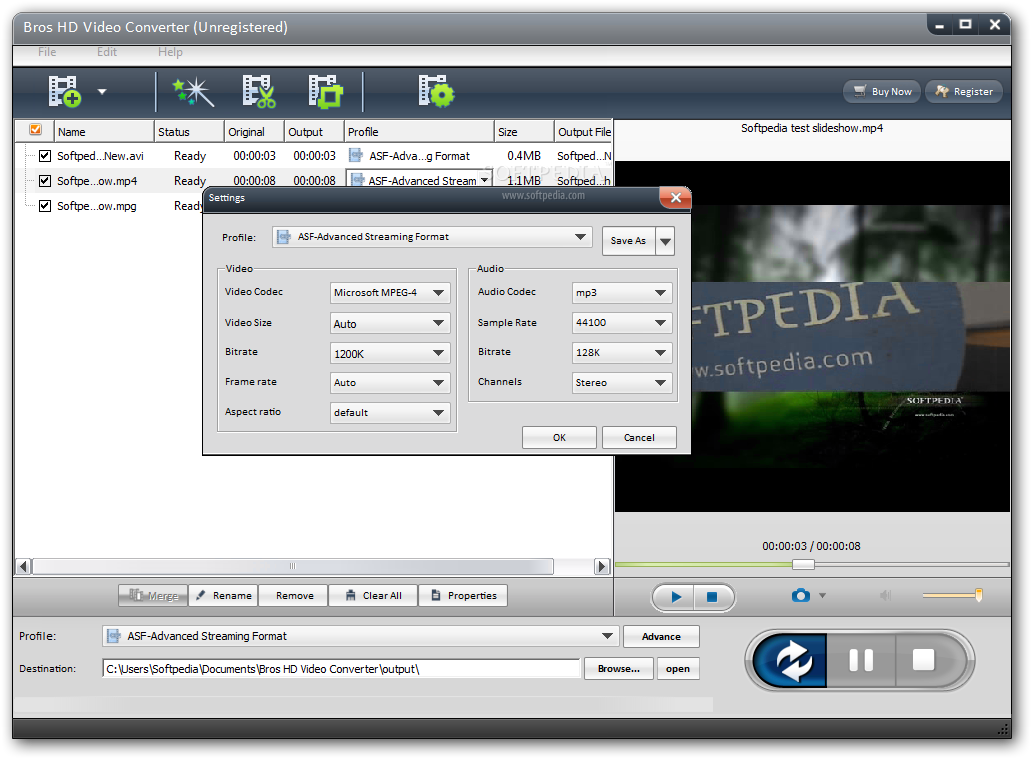Click the Buy Now button
This screenshot has width=1032, height=759.
(883, 92)
